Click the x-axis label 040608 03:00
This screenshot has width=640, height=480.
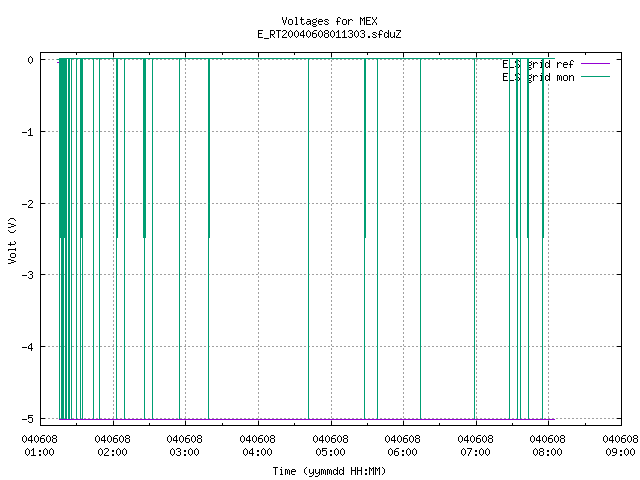(x=184, y=446)
